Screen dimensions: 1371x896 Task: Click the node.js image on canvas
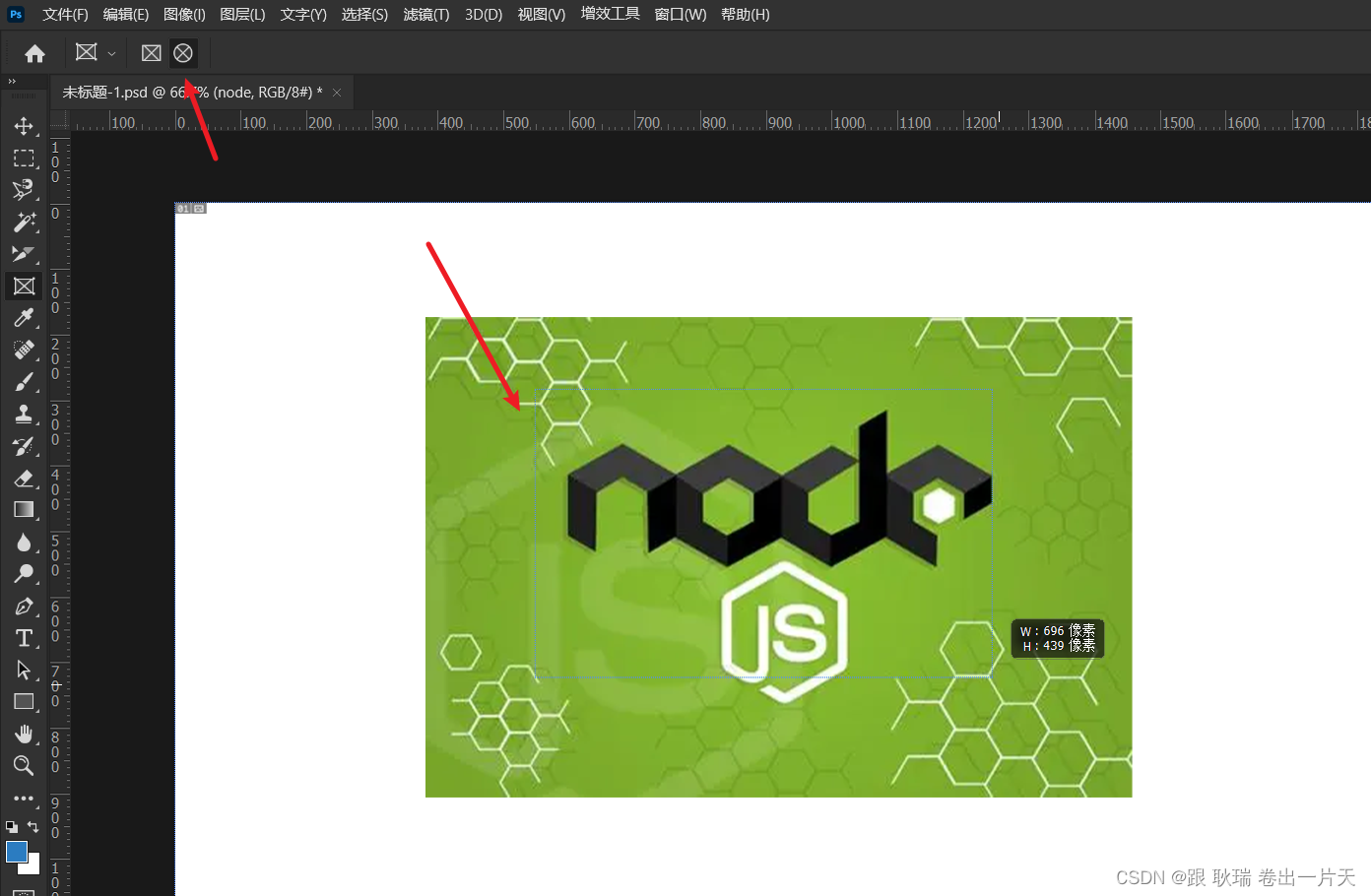(x=778, y=556)
